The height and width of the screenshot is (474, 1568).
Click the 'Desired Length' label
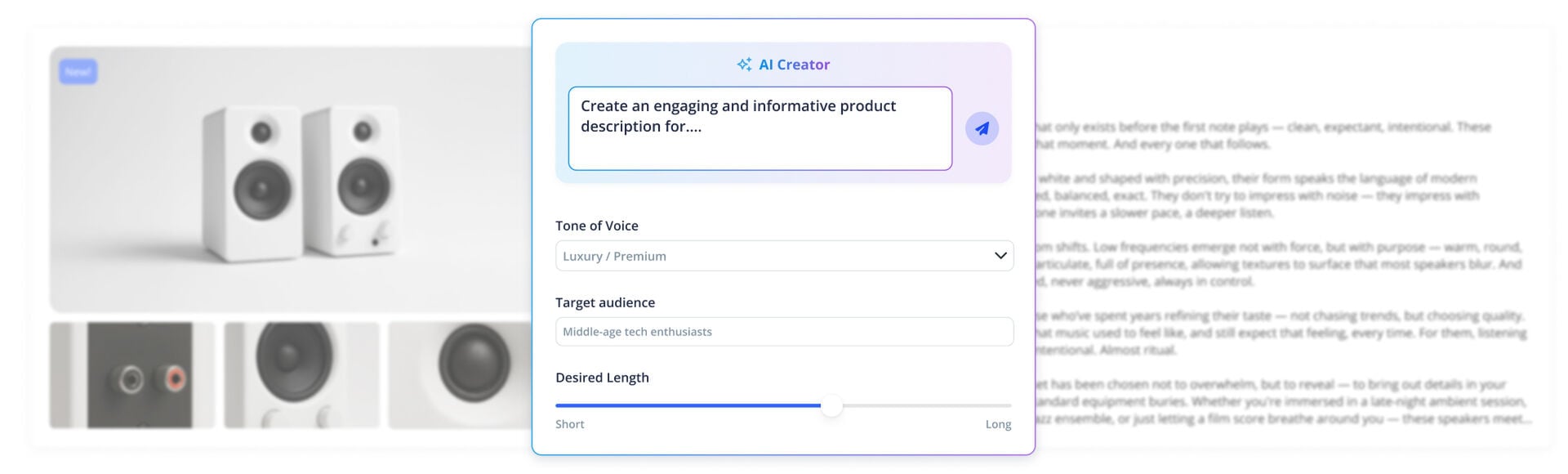pyautogui.click(x=602, y=377)
